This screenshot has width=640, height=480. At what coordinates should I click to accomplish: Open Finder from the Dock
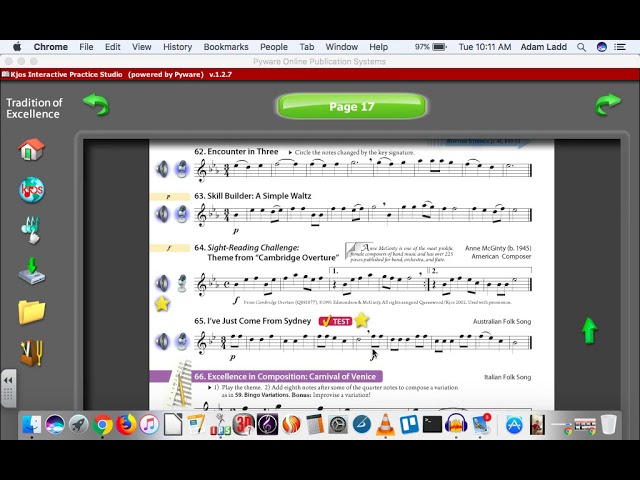[x=32, y=424]
